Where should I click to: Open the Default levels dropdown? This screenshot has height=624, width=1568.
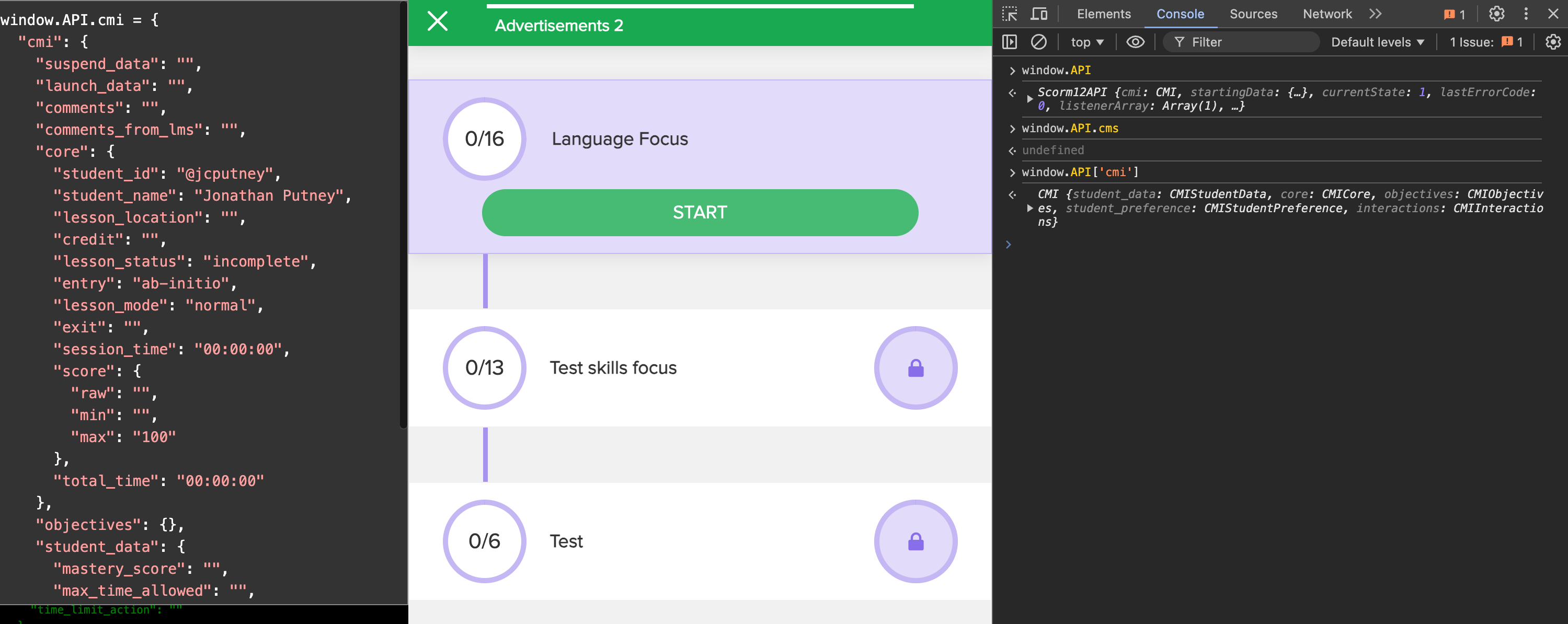tap(1377, 42)
